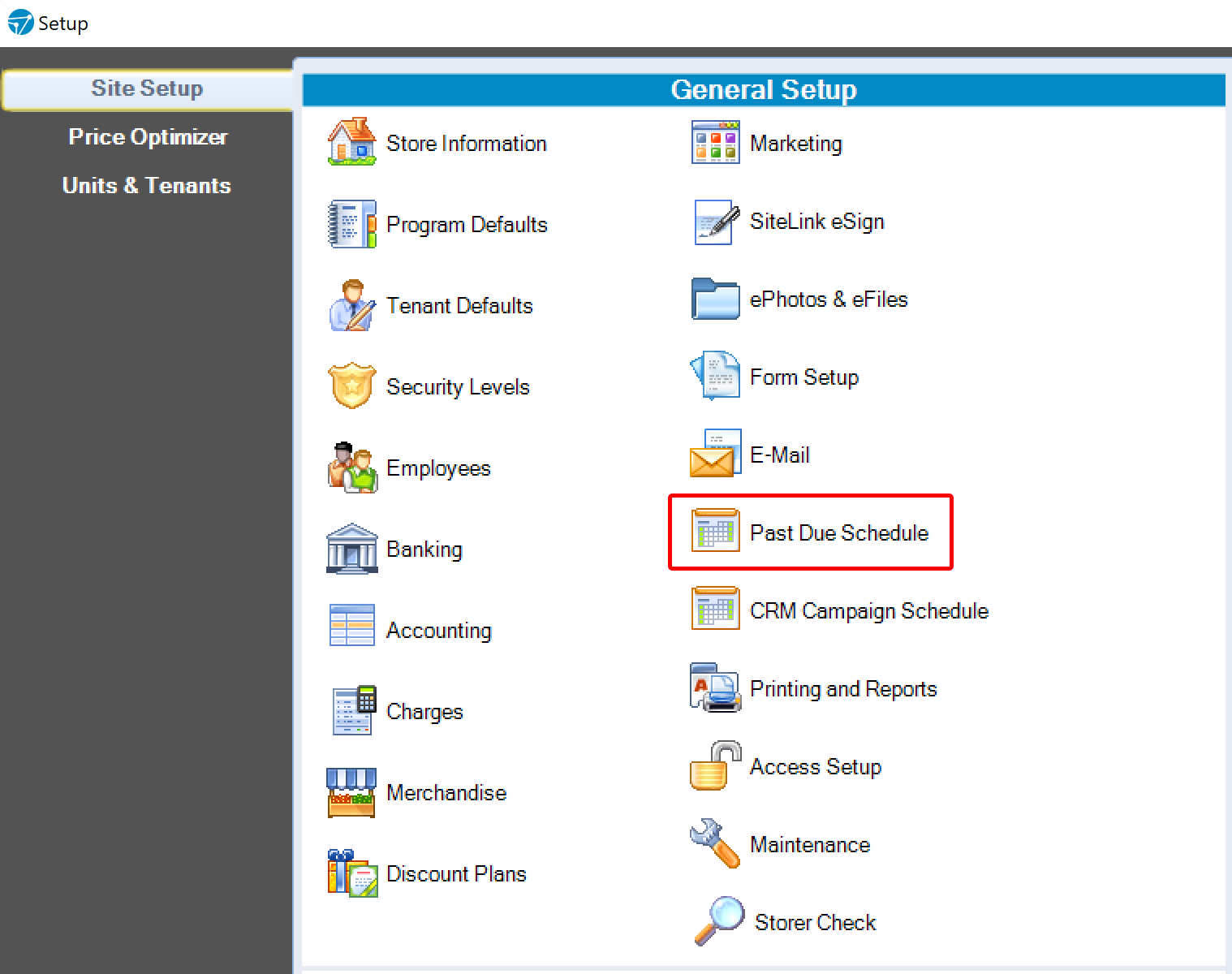Select the Security Levels label
This screenshot has width=1232, height=974.
[458, 387]
